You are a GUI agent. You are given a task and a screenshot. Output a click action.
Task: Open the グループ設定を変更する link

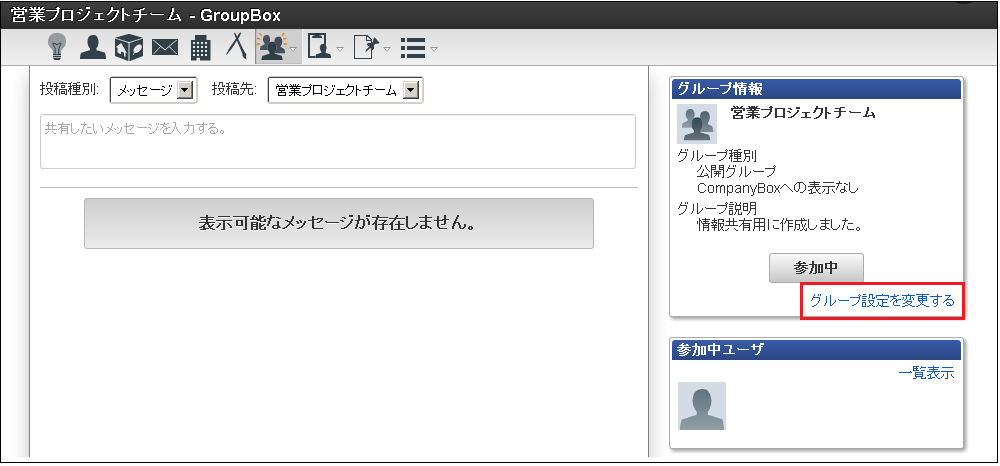[x=882, y=301]
